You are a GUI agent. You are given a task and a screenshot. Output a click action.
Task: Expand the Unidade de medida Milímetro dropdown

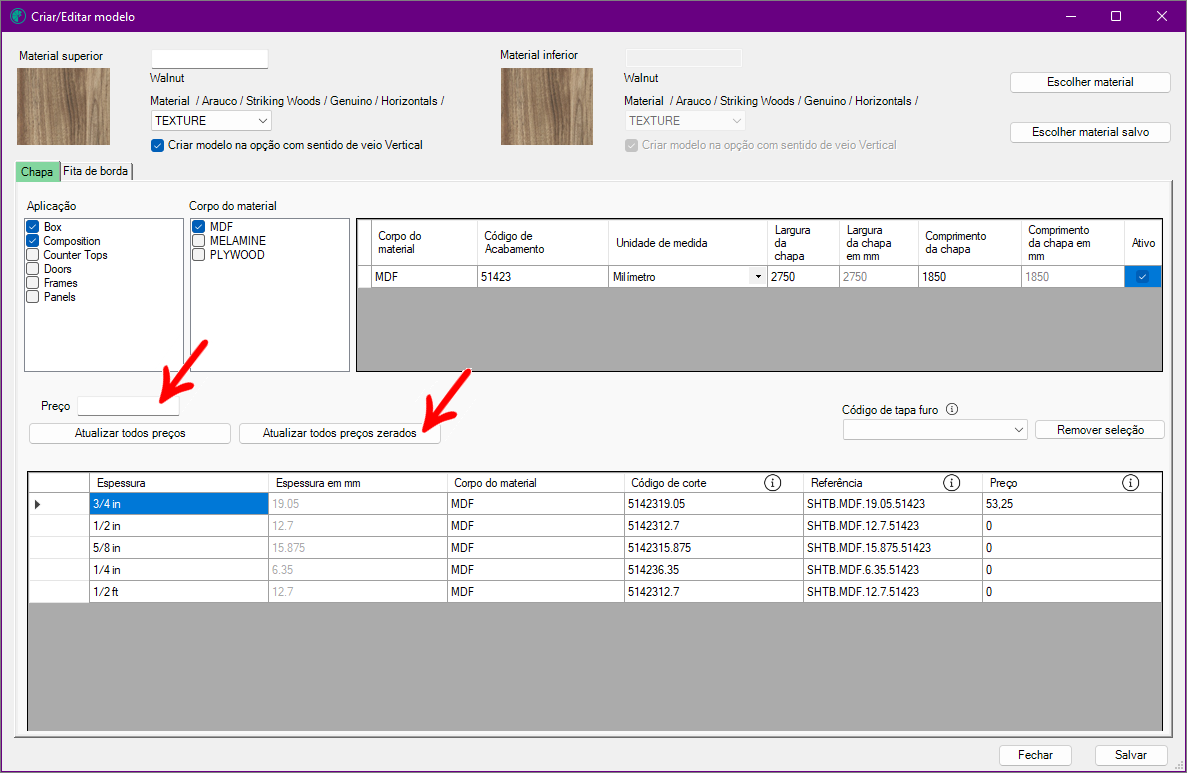pos(757,277)
